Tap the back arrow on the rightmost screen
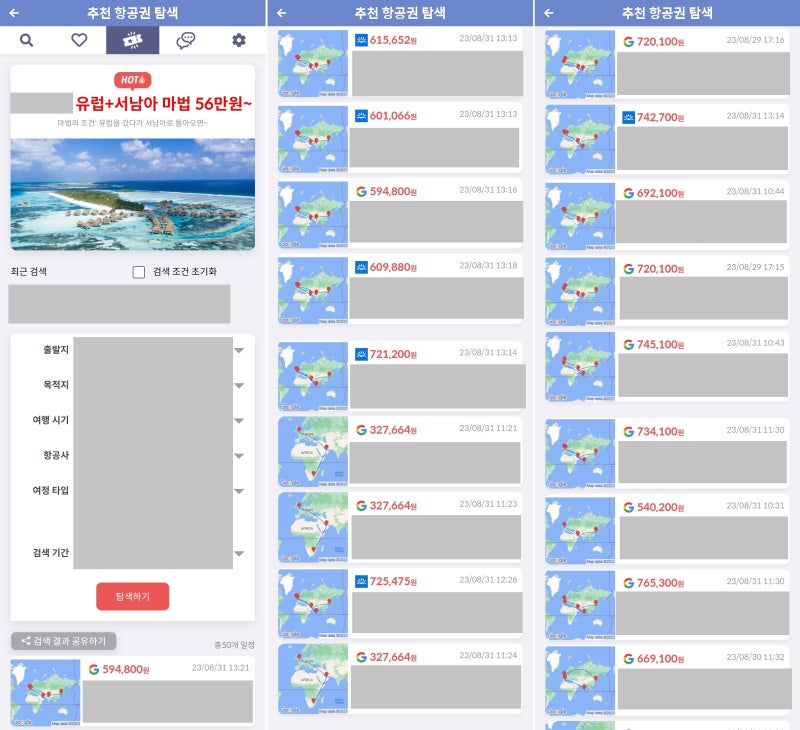800x730 pixels. (548, 13)
